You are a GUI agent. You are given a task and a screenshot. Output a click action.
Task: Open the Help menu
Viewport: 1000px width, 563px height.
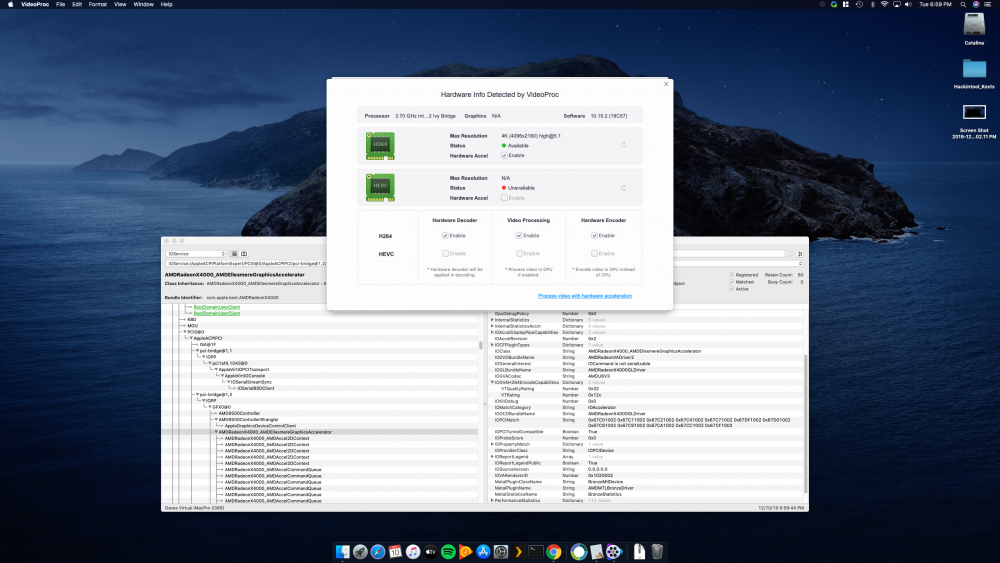point(166,4)
